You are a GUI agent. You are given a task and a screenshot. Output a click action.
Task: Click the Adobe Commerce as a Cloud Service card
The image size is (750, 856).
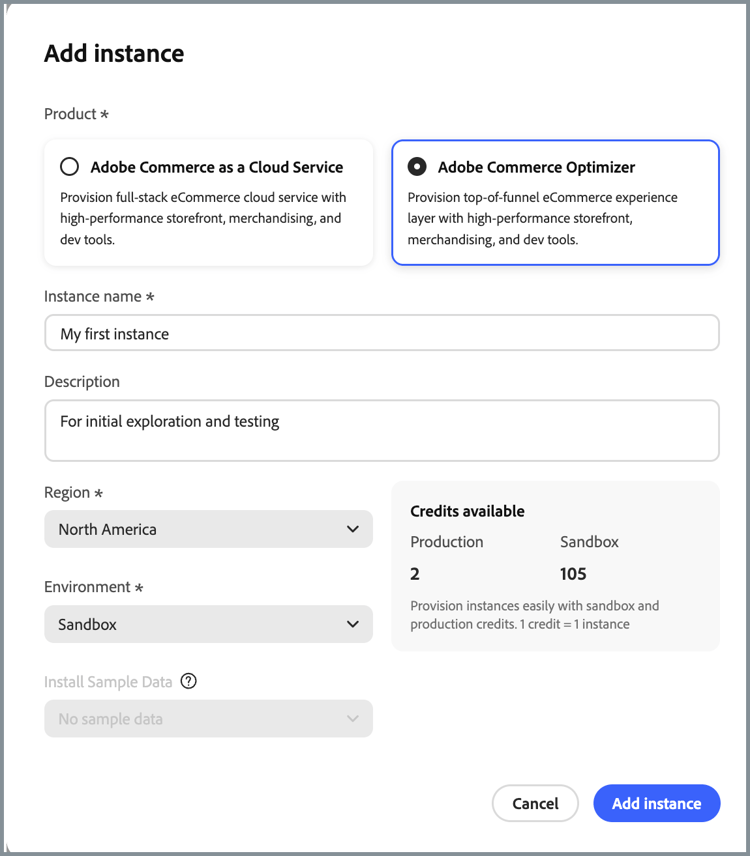[208, 203]
